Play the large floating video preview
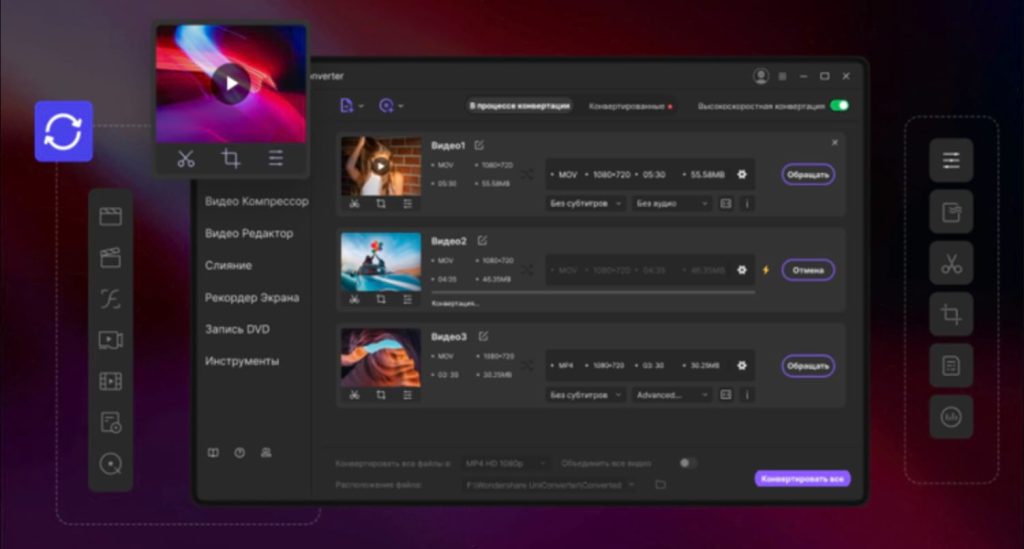Image resolution: width=1024 pixels, height=549 pixels. (231, 84)
